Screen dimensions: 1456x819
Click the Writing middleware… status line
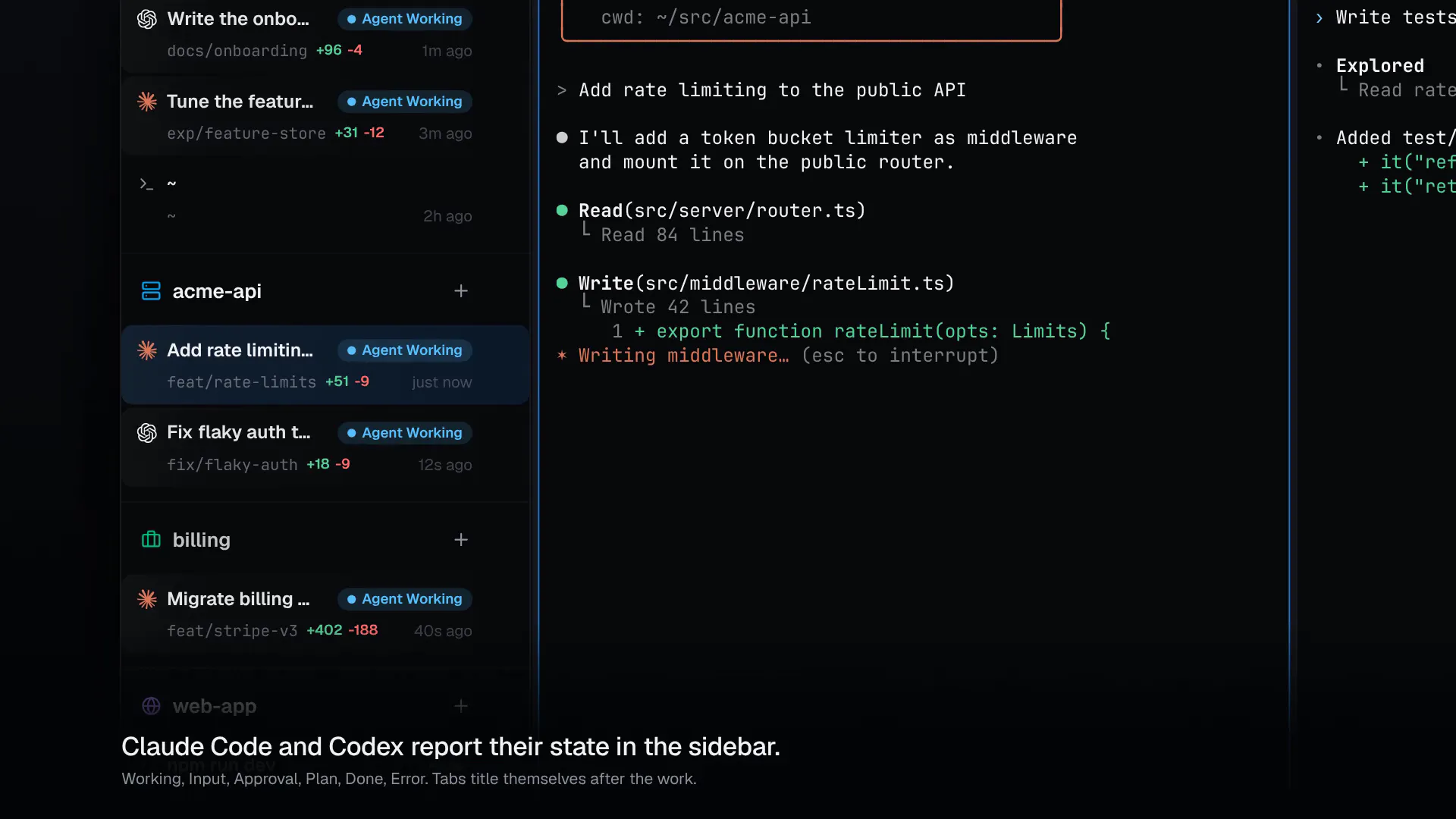683,356
